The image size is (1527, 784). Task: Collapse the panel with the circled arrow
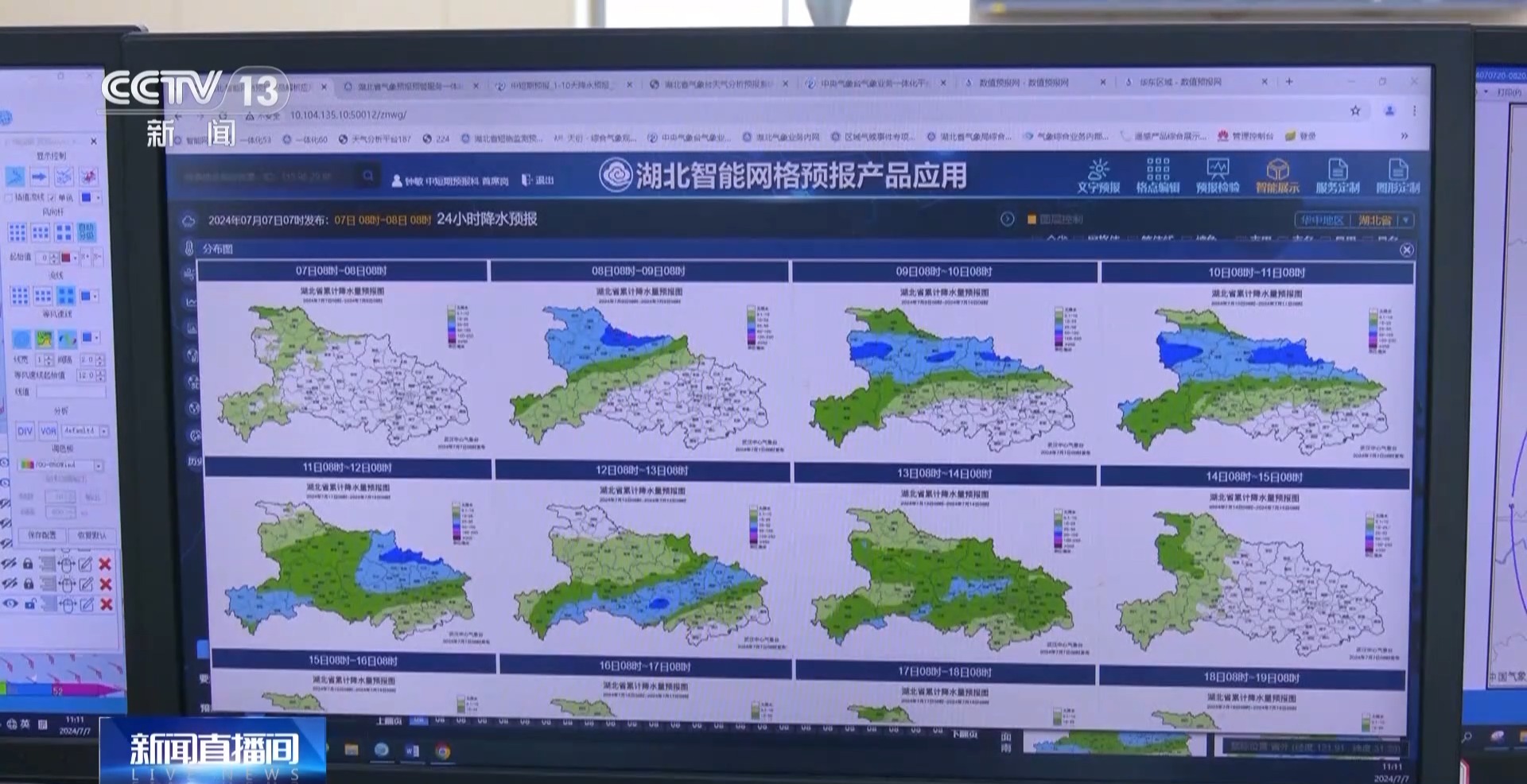point(1008,219)
